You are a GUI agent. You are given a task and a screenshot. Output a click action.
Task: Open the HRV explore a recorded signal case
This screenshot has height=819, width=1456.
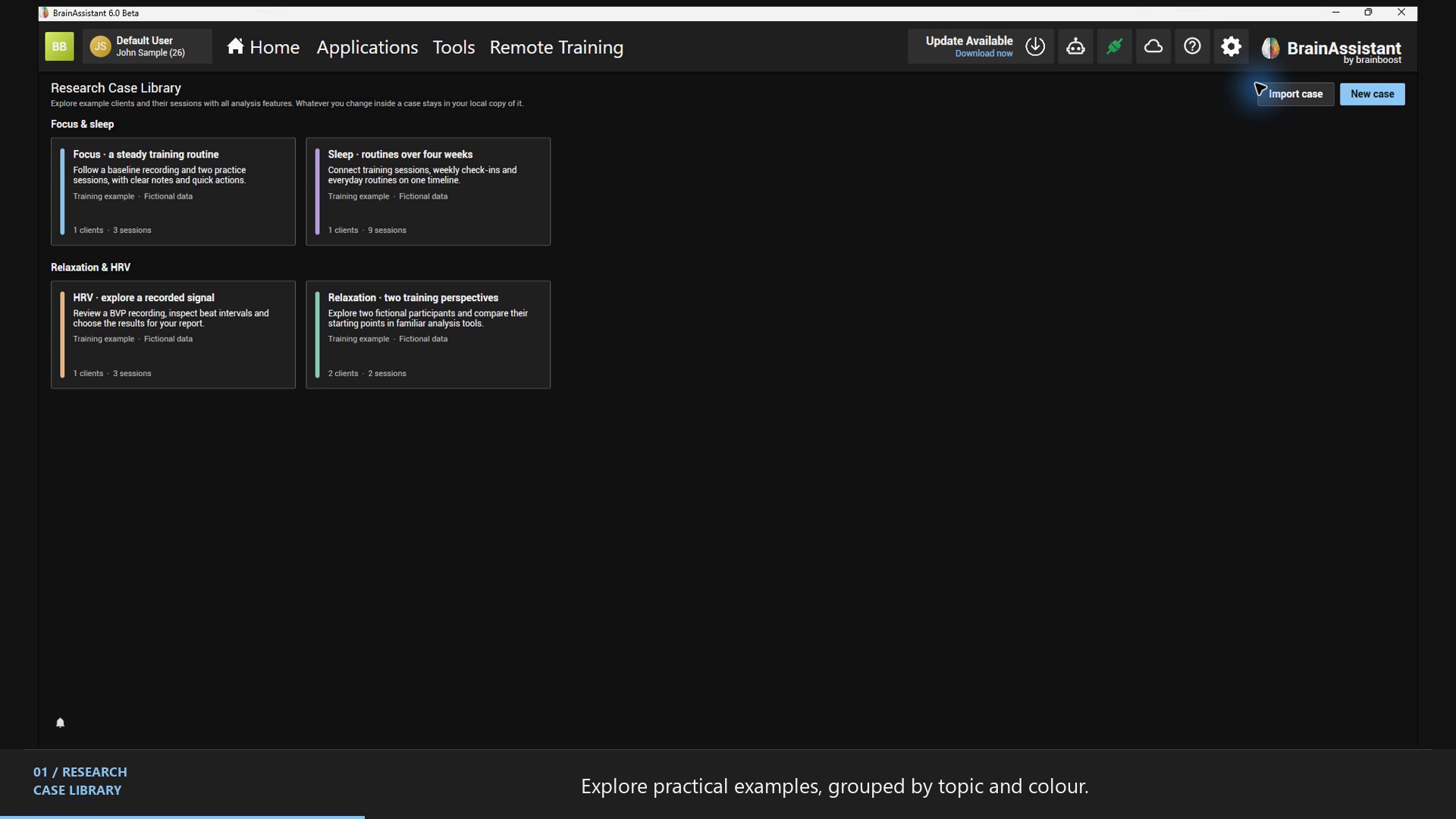tap(173, 334)
